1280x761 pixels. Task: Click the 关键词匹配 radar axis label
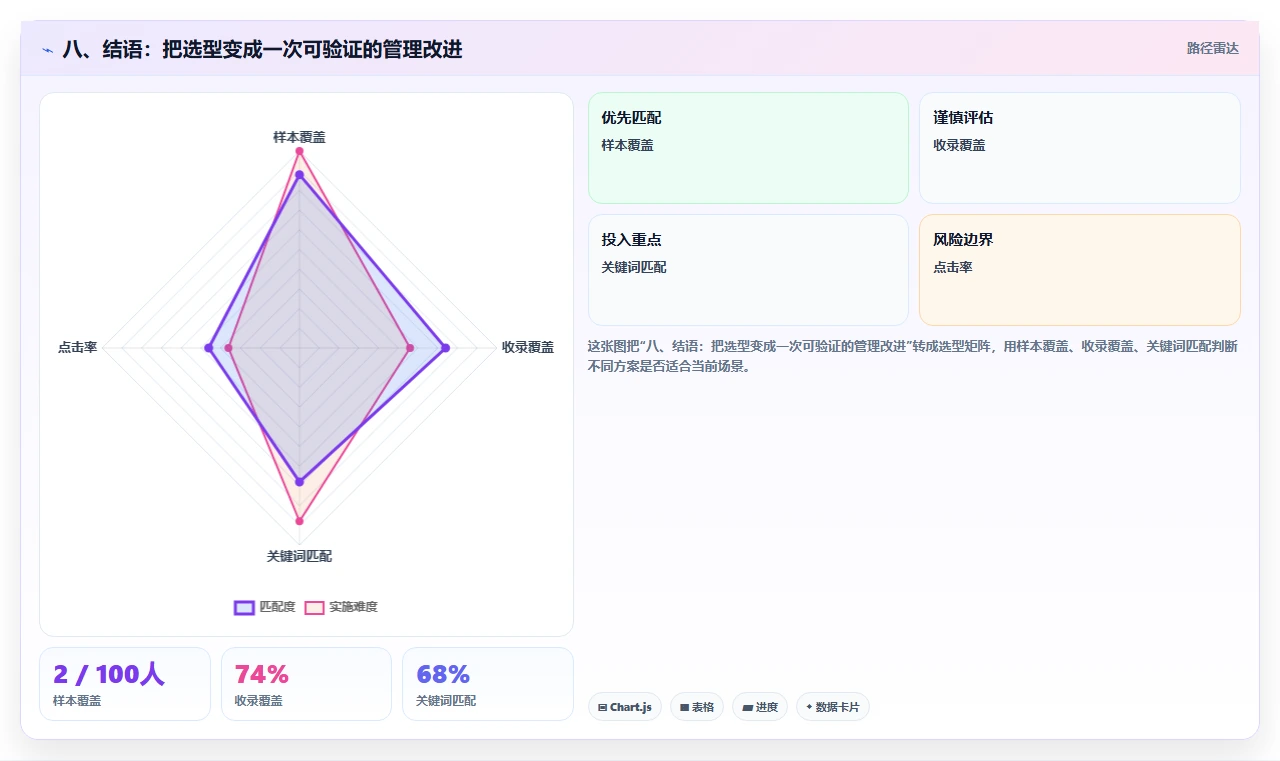point(299,556)
